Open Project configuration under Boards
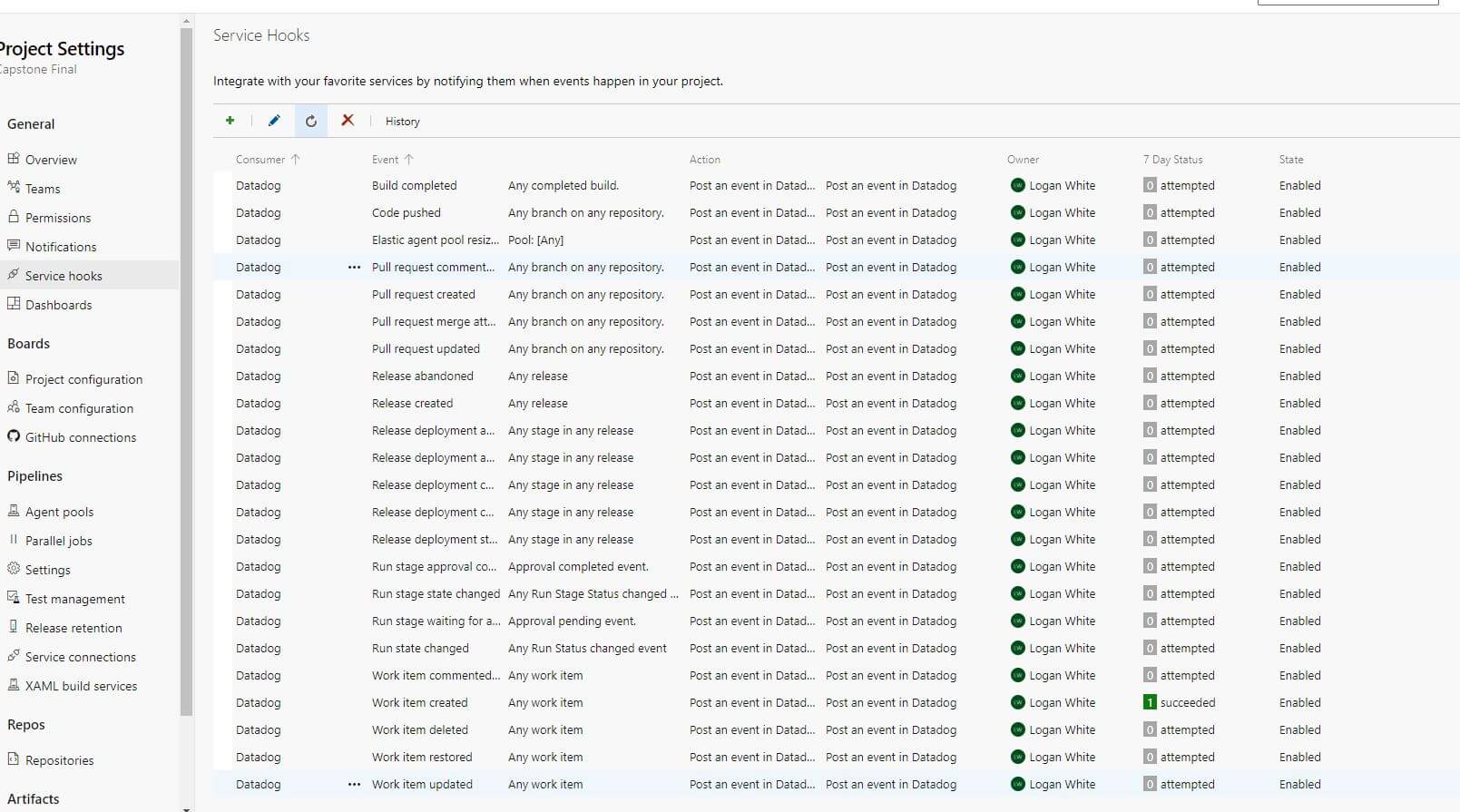This screenshot has width=1460, height=812. click(x=83, y=379)
